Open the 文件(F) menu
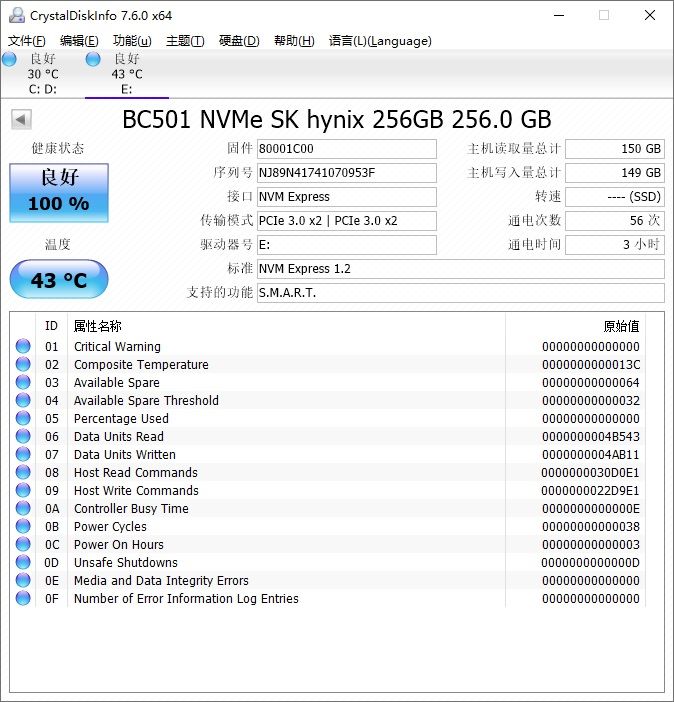This screenshot has height=702, width=674. (27, 41)
